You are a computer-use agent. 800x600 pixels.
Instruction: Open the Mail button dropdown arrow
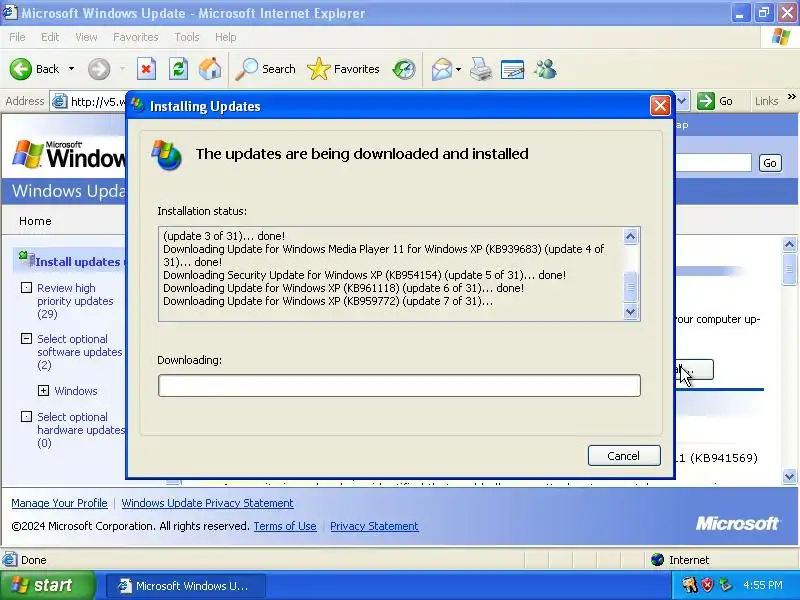458,69
